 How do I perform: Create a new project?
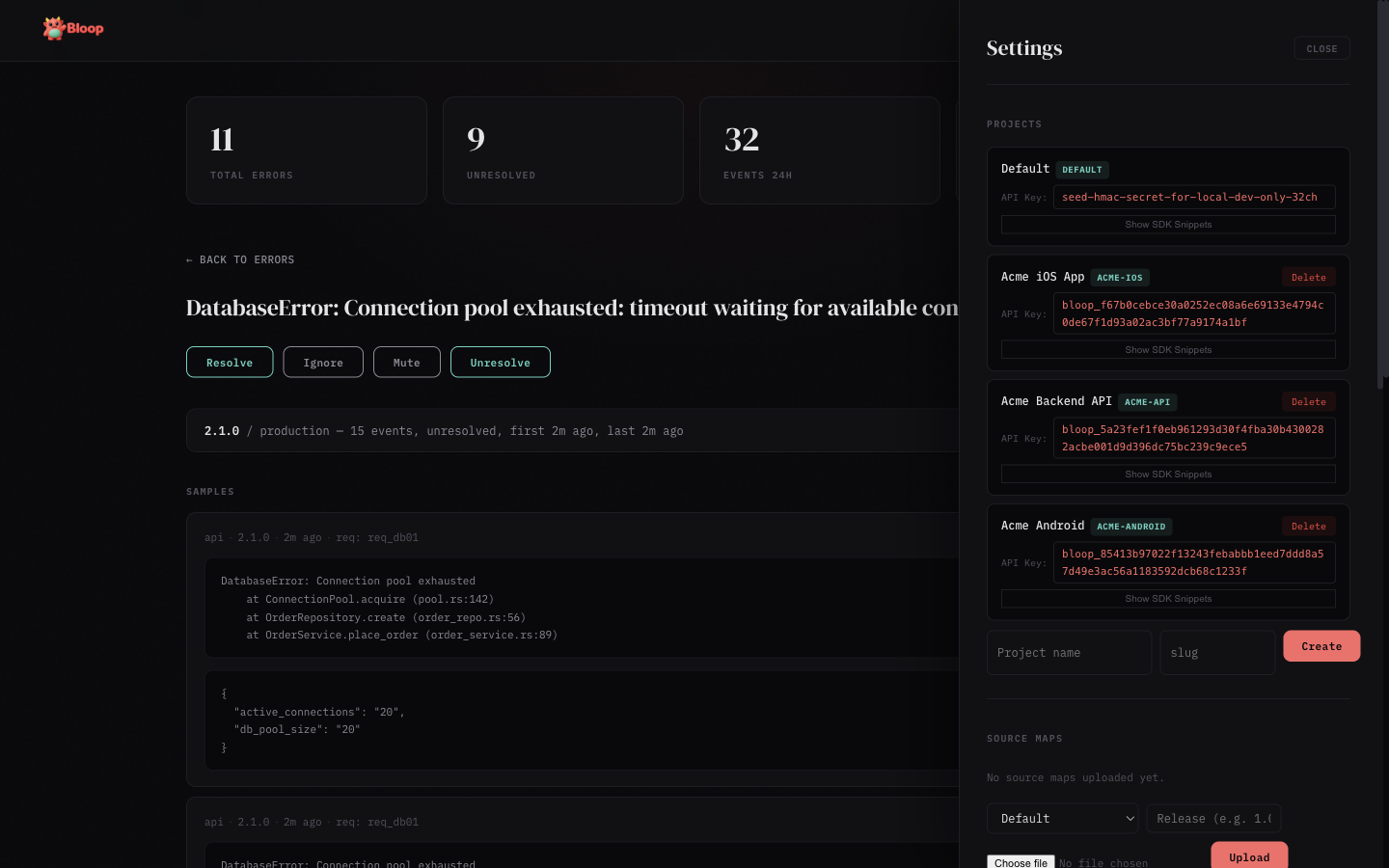(x=1321, y=645)
